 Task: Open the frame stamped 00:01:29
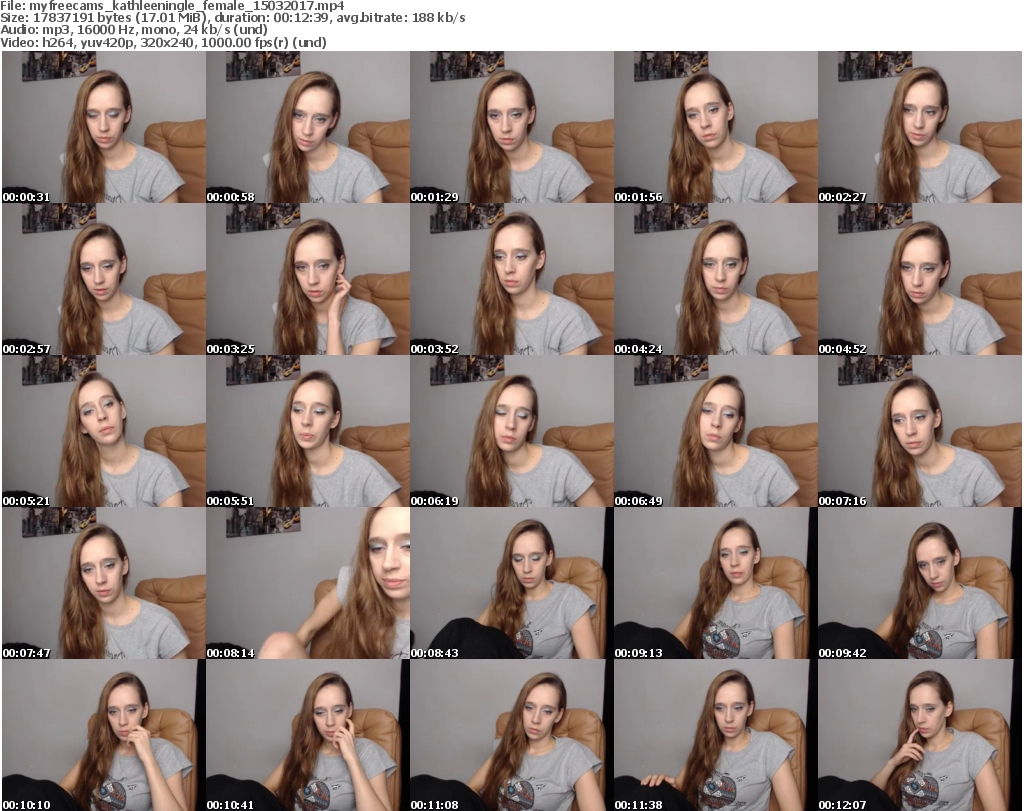coord(511,127)
